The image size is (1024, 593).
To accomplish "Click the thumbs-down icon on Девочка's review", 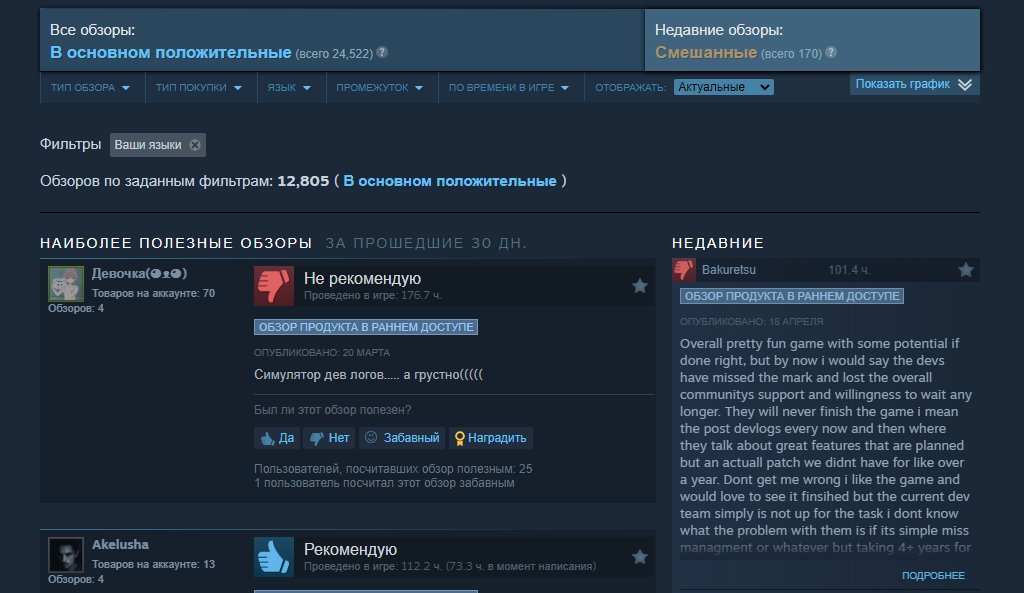I will [274, 286].
